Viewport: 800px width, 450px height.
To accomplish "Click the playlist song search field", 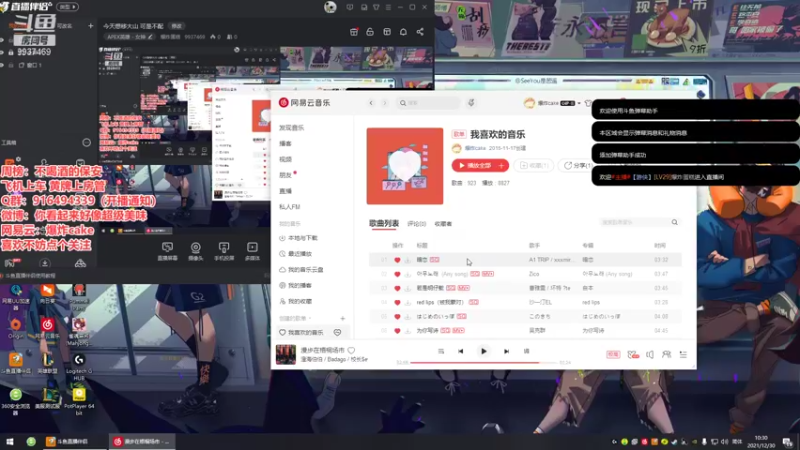I will coord(634,222).
